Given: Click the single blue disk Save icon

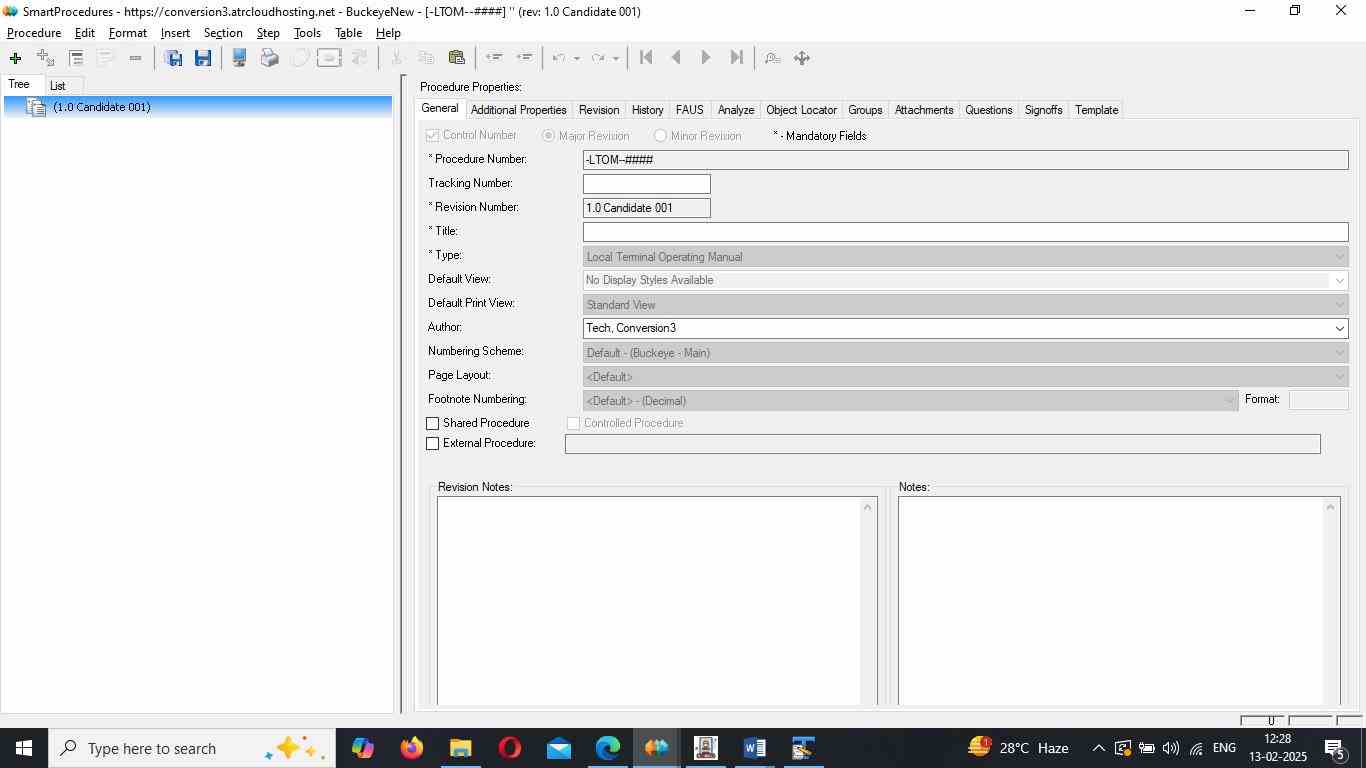Looking at the screenshot, I should [203, 58].
